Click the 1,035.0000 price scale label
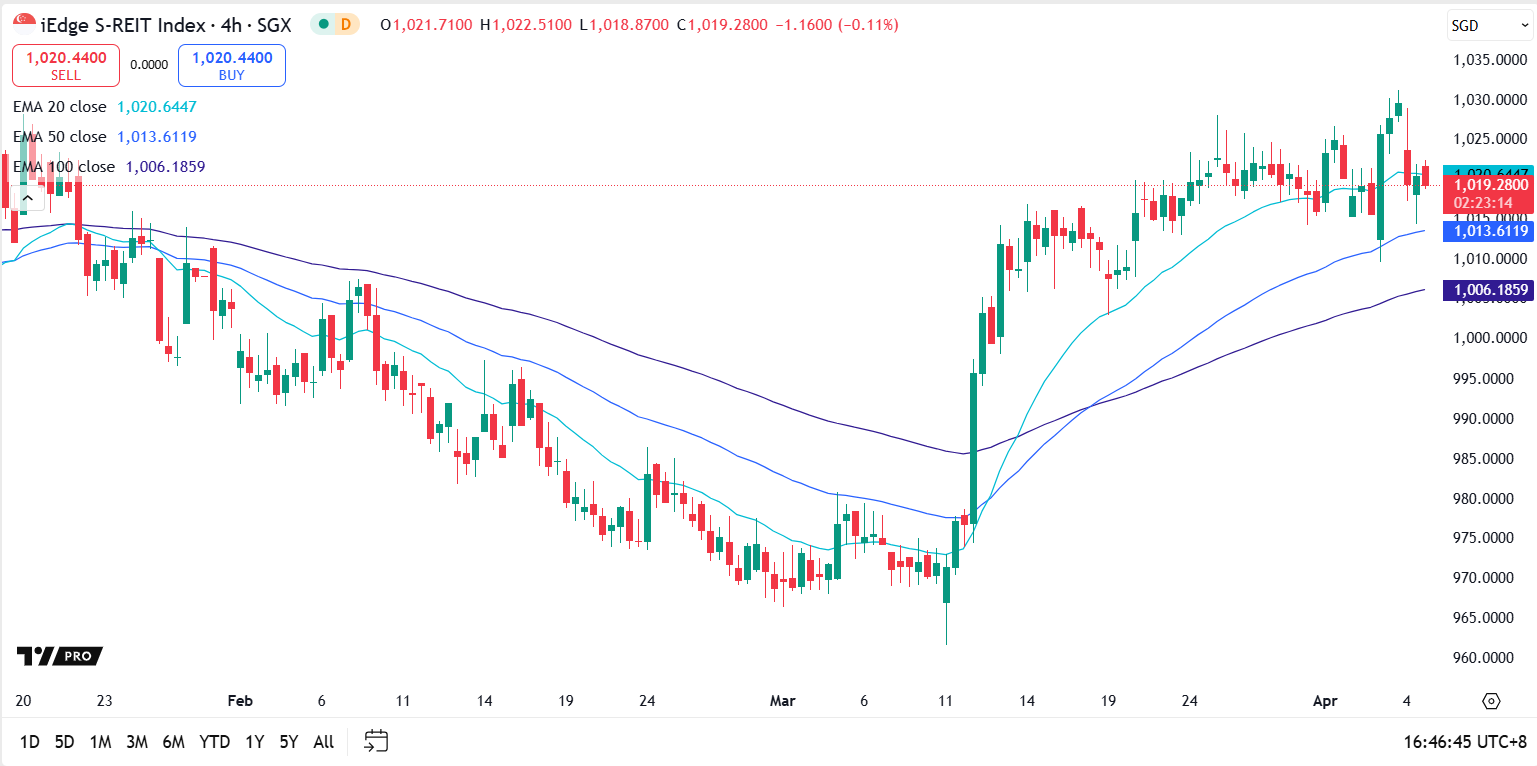 coord(1489,60)
